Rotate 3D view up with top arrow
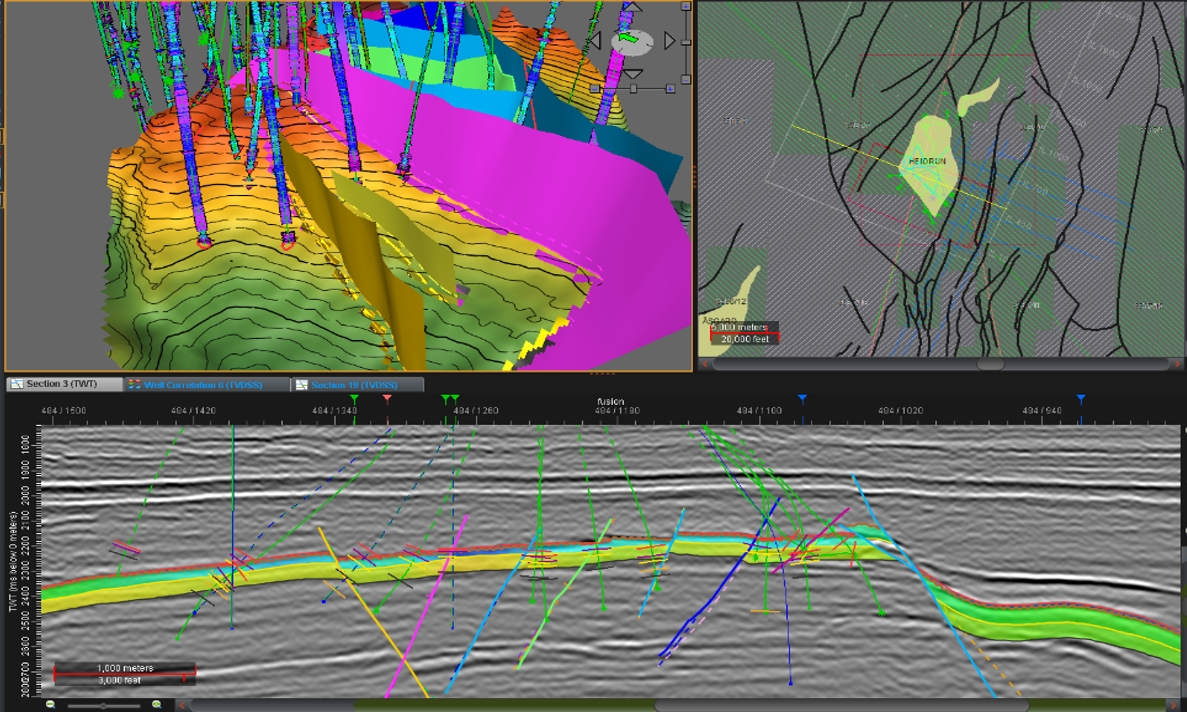The height and width of the screenshot is (712, 1187). coord(632,8)
